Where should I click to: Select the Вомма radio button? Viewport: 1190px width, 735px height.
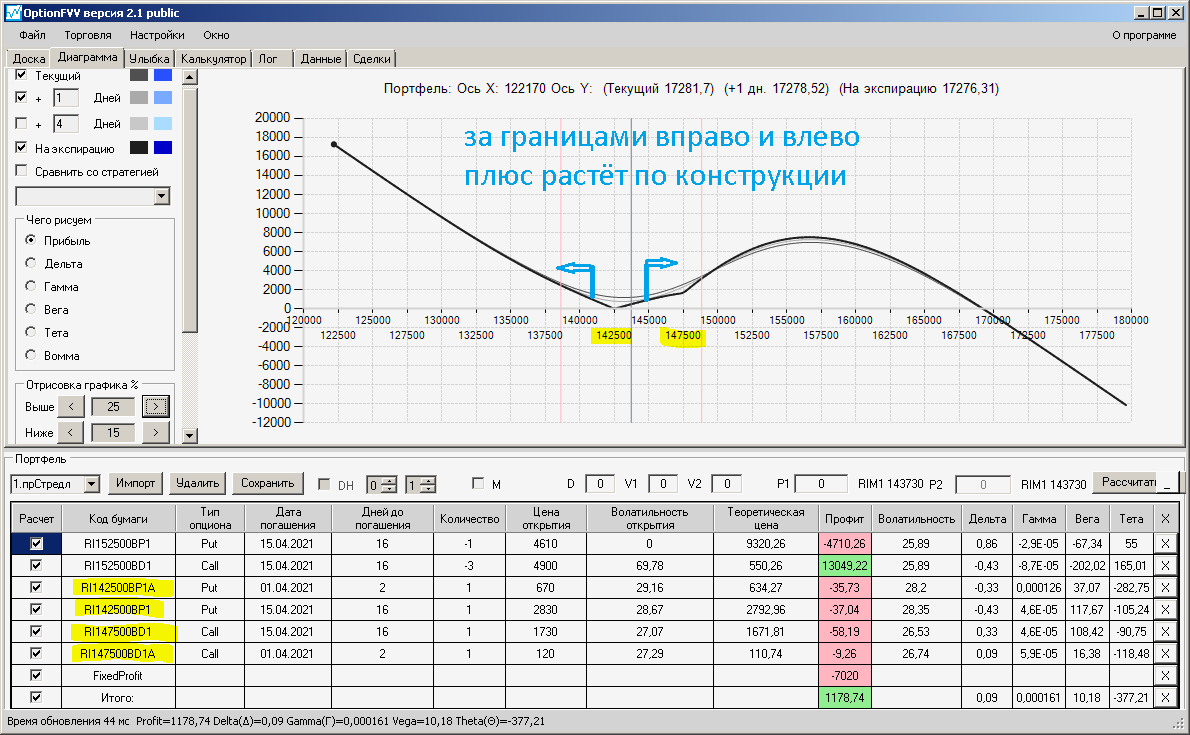(30, 355)
